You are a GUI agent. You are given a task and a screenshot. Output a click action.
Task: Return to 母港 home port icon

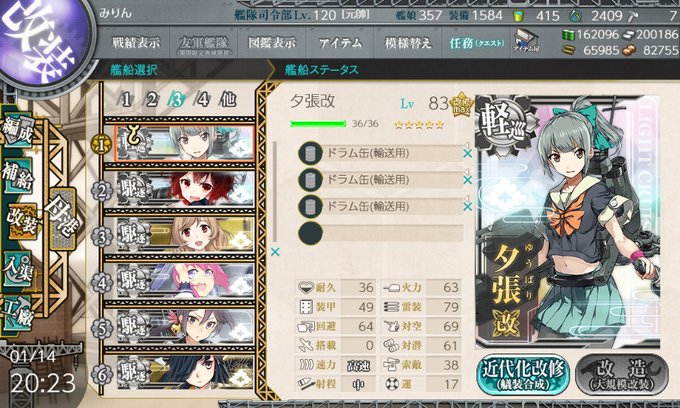[62, 218]
